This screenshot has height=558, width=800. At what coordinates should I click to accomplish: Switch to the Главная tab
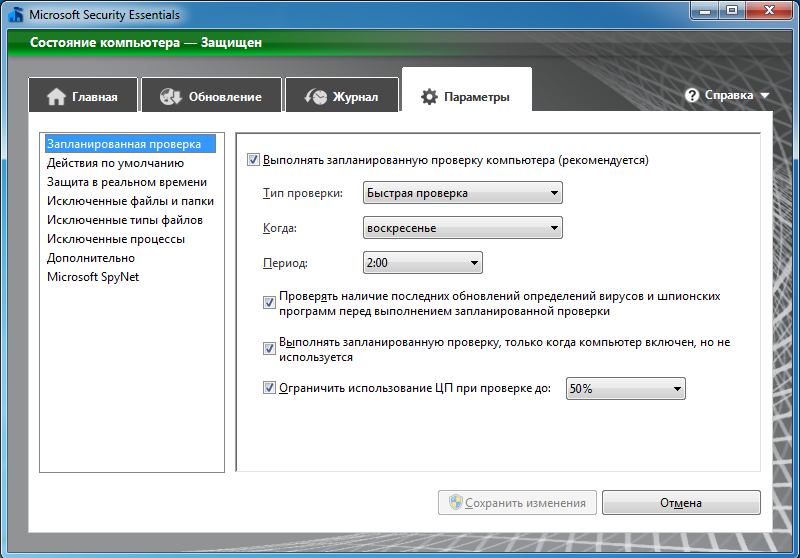(83, 94)
